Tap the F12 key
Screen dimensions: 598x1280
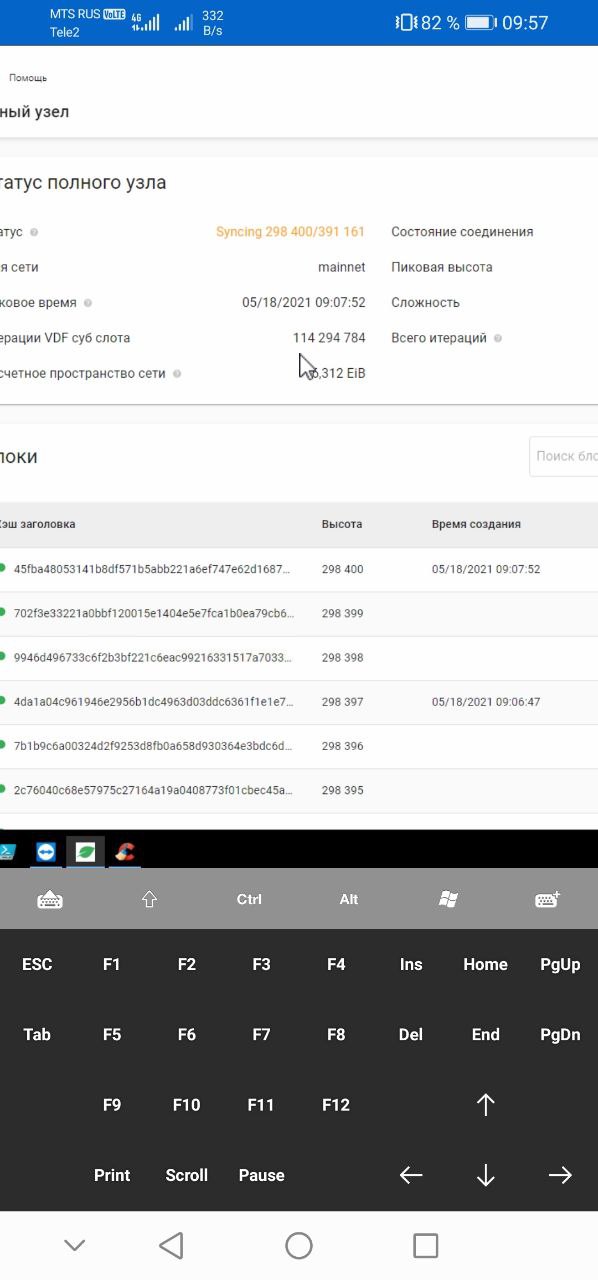[336, 1105]
